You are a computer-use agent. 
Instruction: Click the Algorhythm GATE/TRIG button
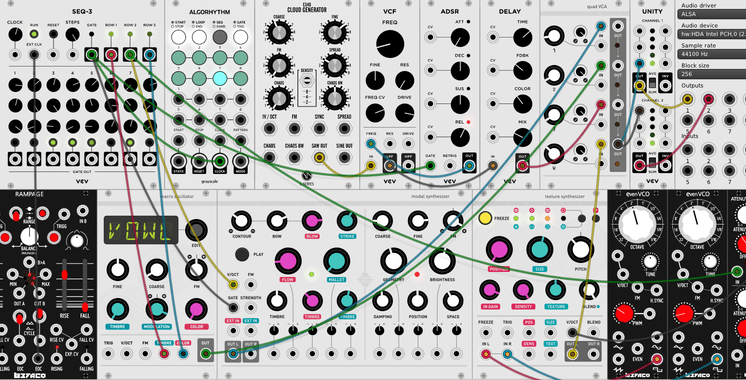coord(240,37)
